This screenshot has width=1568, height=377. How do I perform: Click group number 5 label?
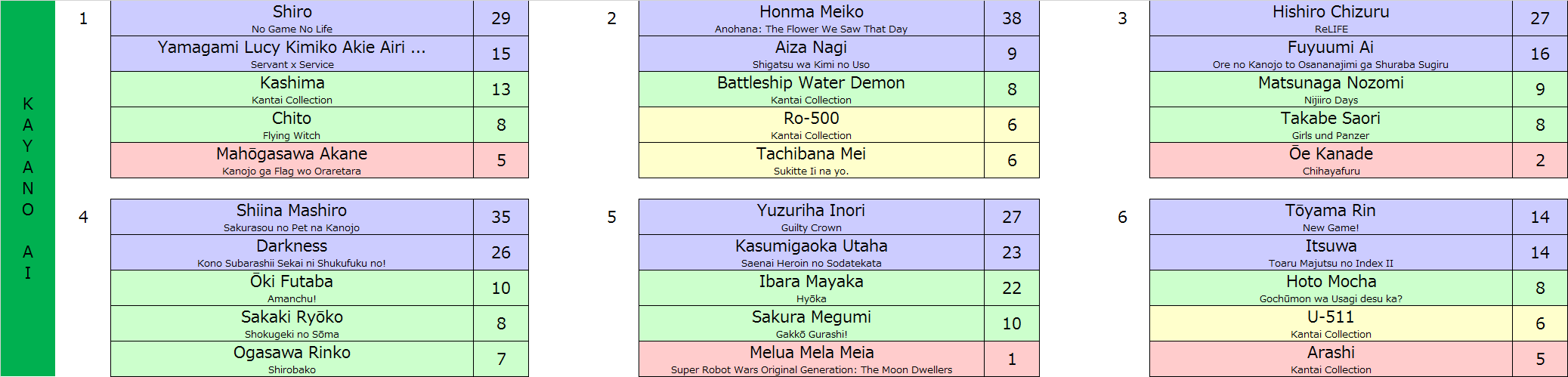coord(611,217)
